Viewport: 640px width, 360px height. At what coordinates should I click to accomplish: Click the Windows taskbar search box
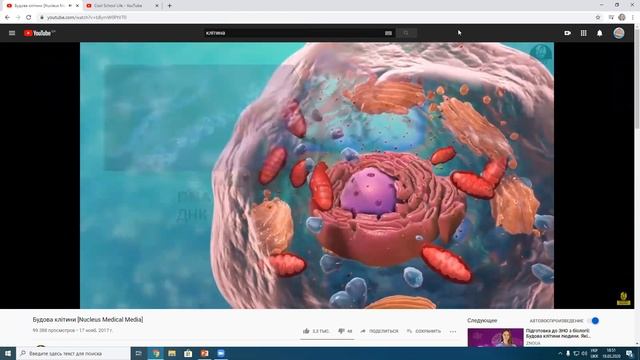(73, 353)
